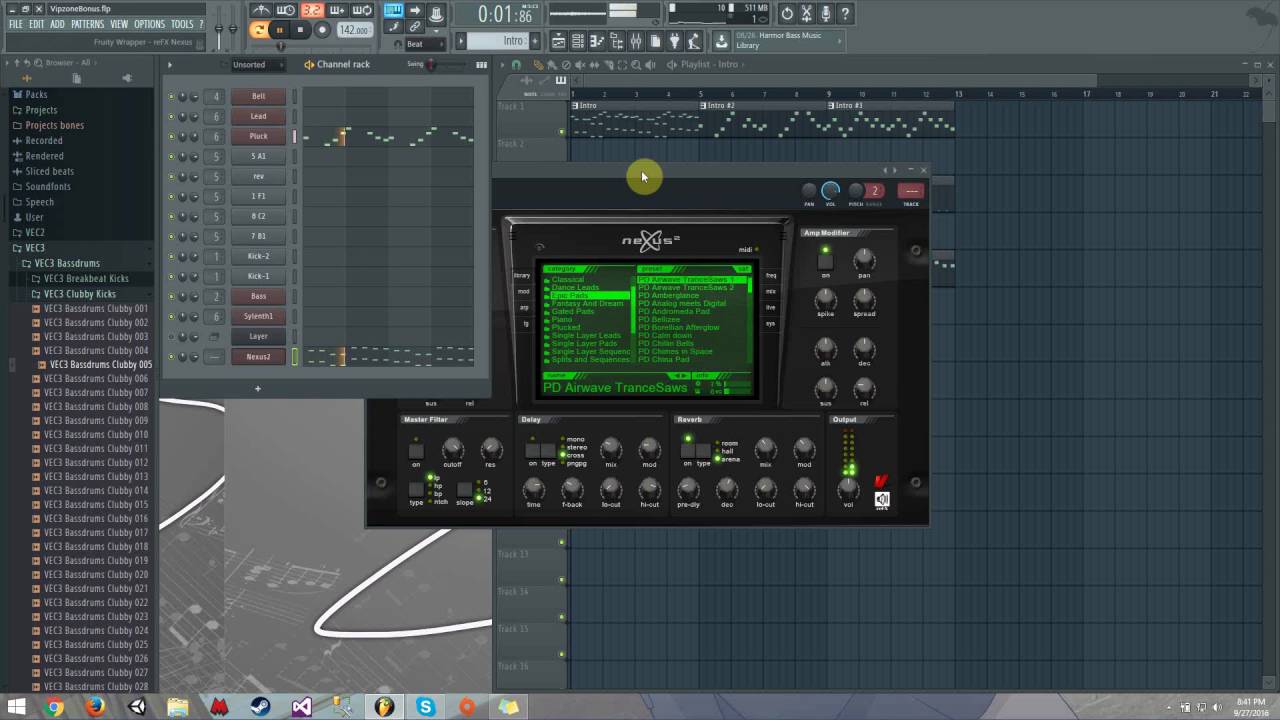
Task: Open the plugin picker plug icon
Action: click(675, 41)
